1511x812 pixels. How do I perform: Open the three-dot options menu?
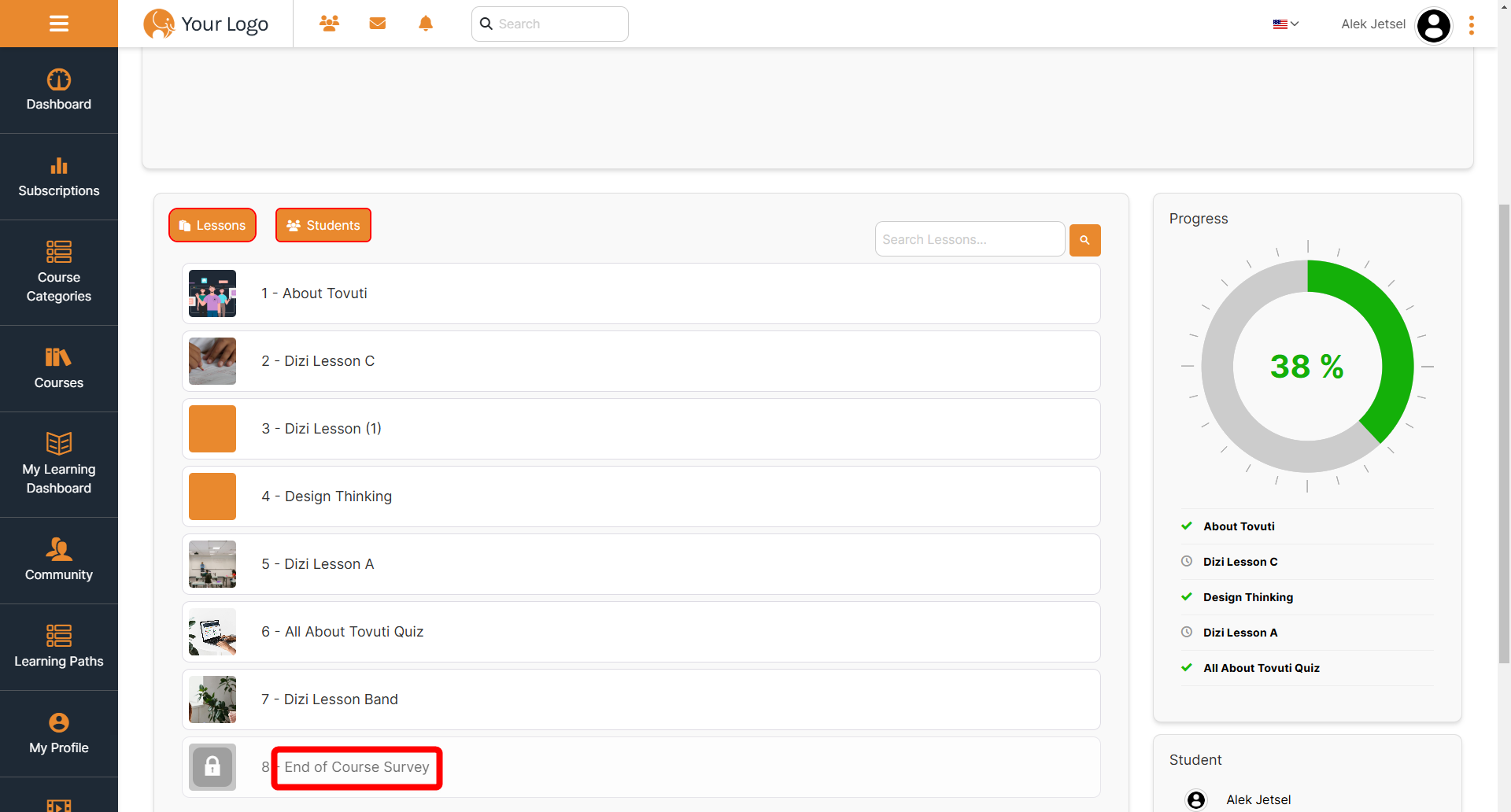coord(1471,25)
